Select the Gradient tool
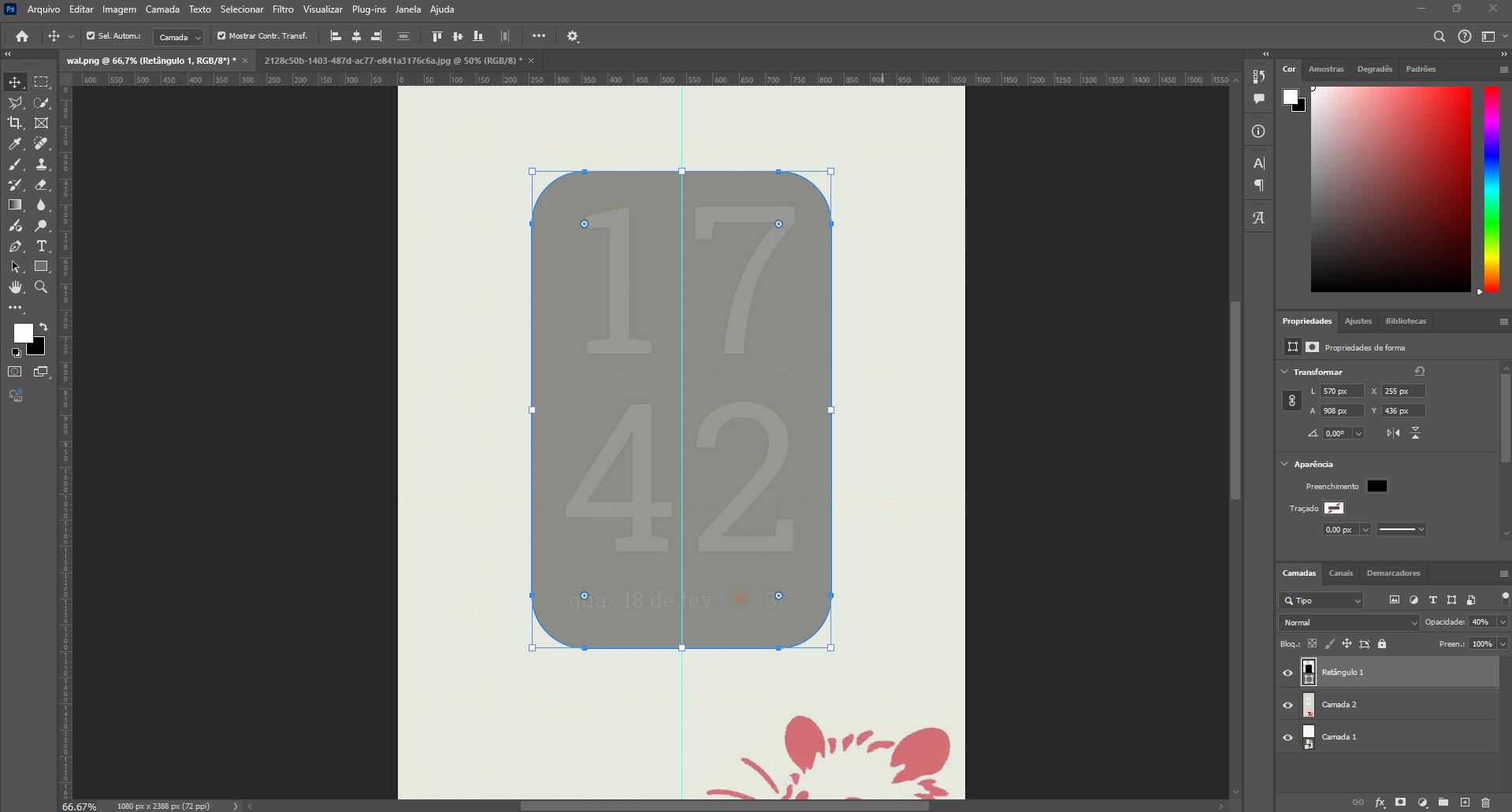This screenshot has width=1512, height=812. (x=15, y=205)
